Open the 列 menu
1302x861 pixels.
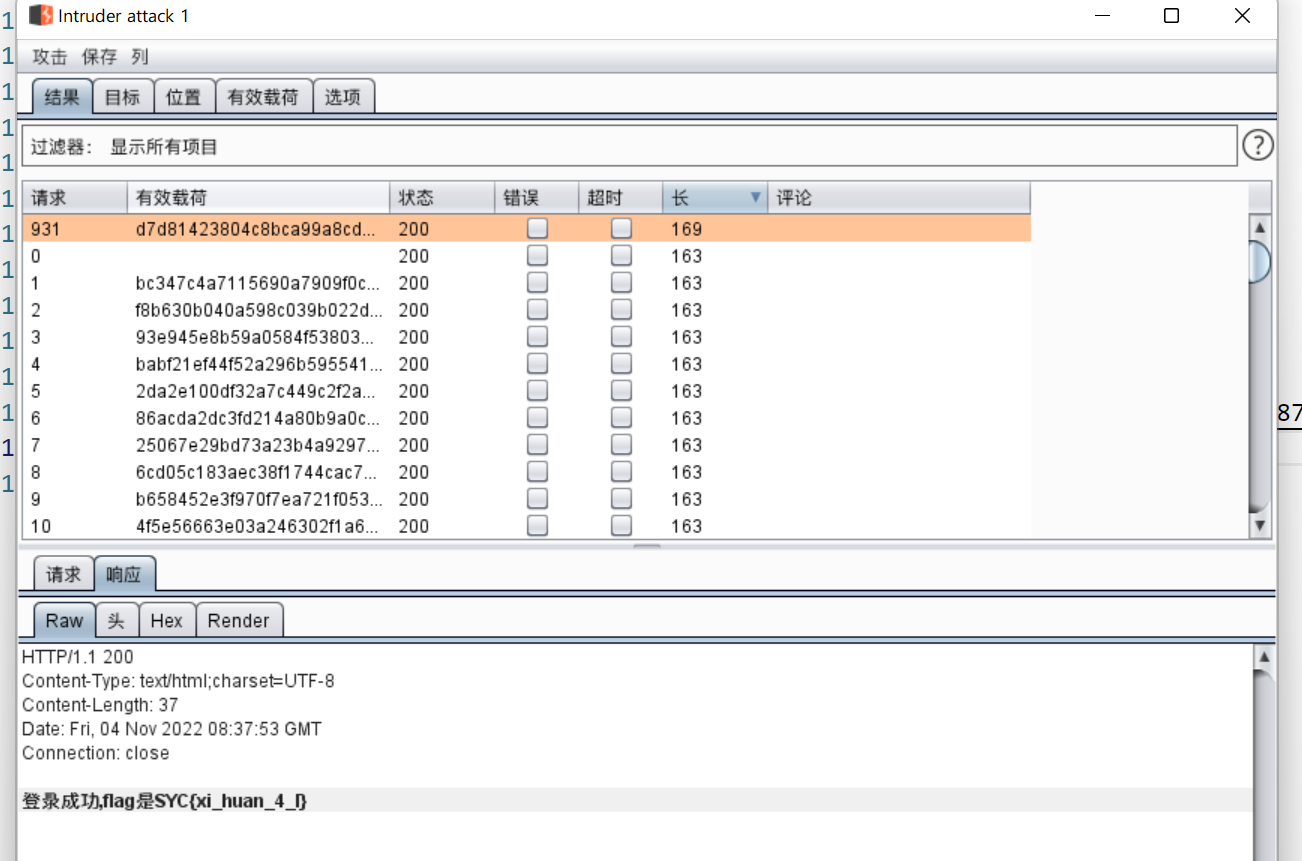pos(140,57)
